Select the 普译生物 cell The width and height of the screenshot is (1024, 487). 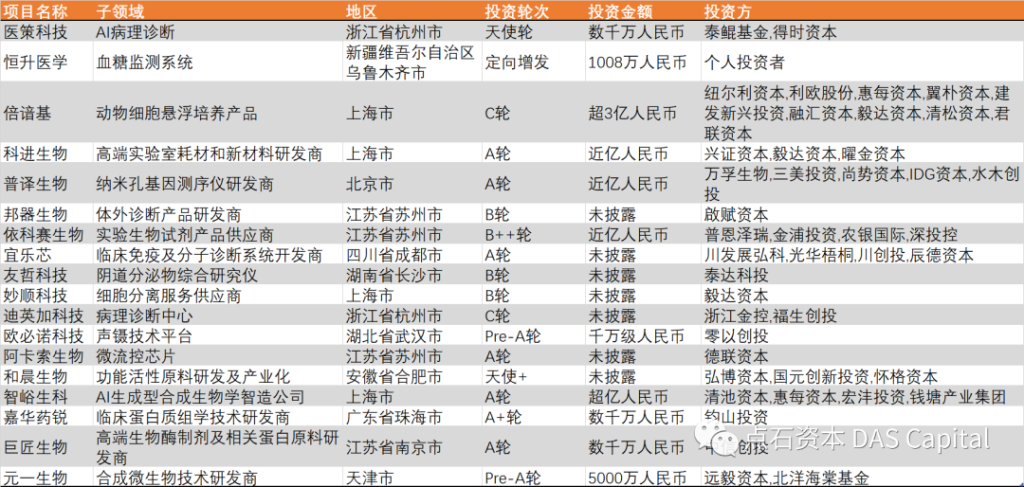click(x=47, y=183)
